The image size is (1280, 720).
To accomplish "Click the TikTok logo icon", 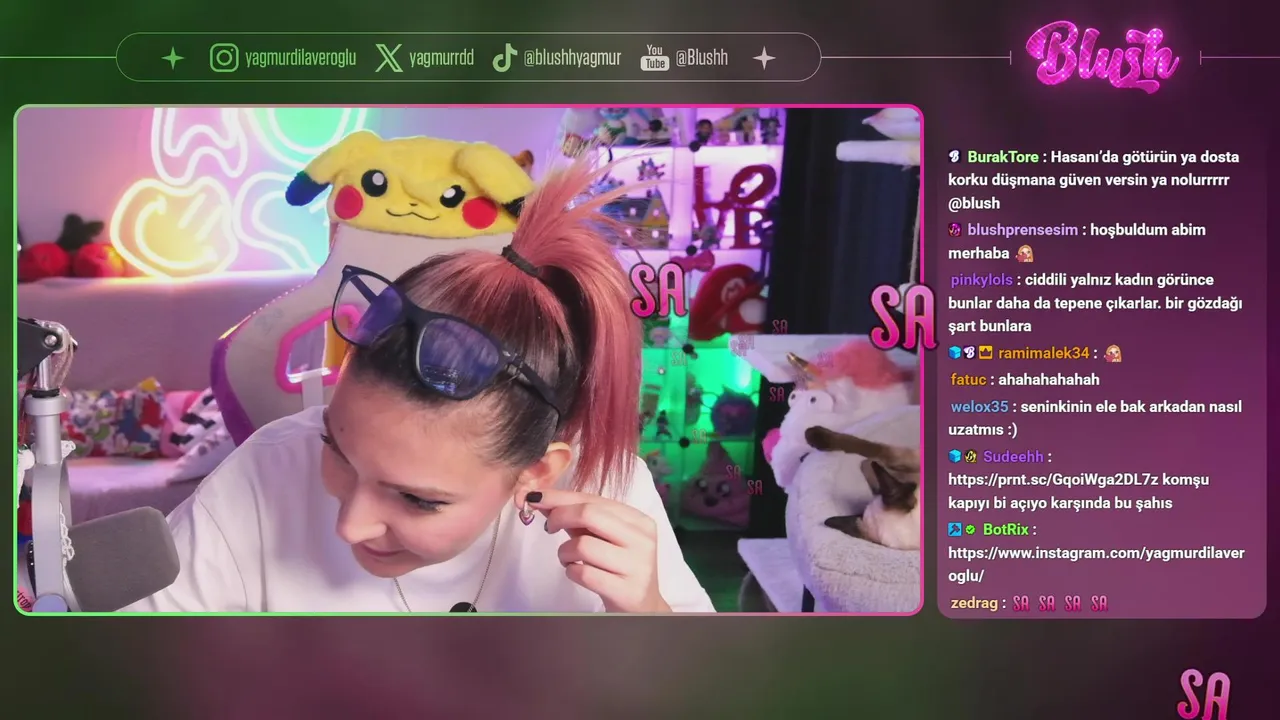I will click(x=504, y=58).
